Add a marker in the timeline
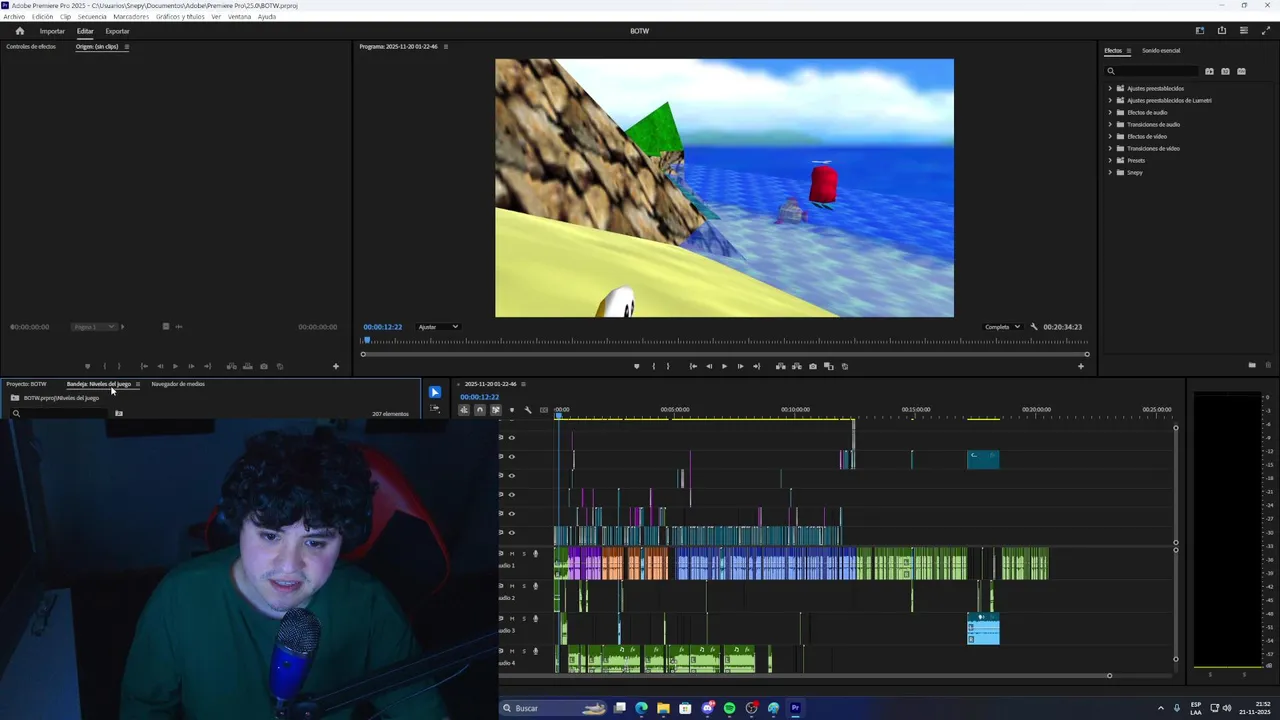The width and height of the screenshot is (1280, 720). point(512,410)
